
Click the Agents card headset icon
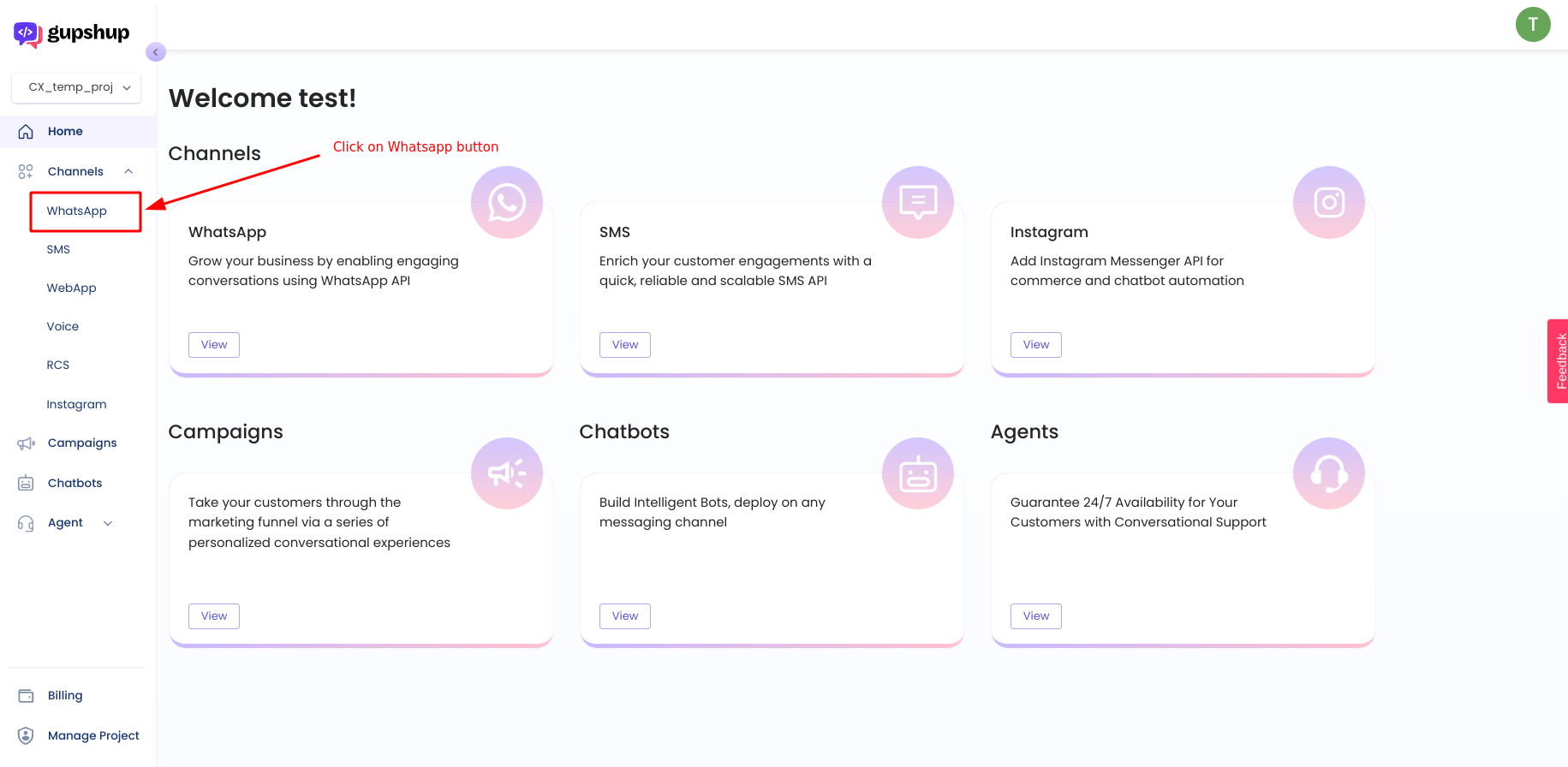1329,473
